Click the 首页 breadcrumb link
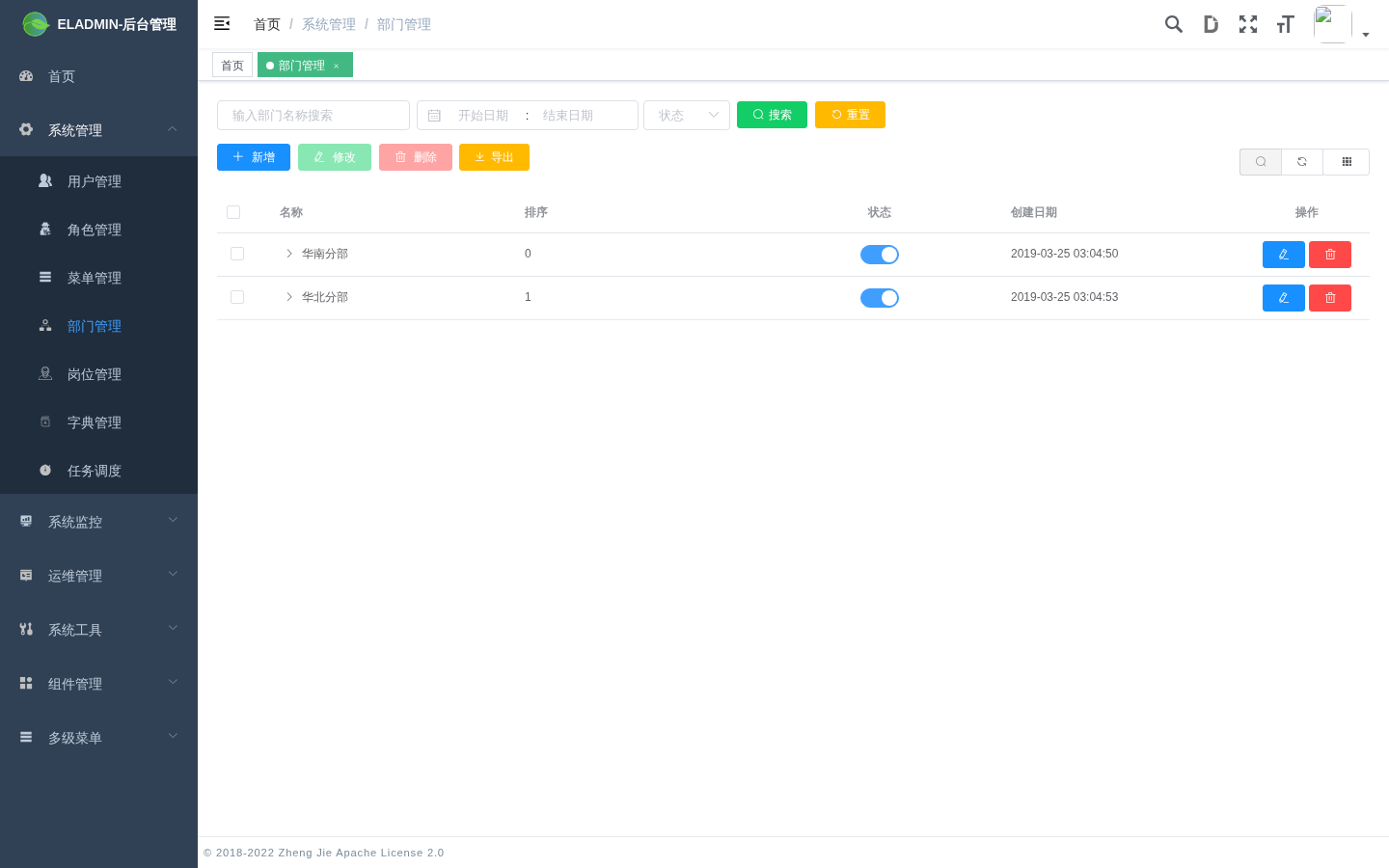 [x=267, y=24]
